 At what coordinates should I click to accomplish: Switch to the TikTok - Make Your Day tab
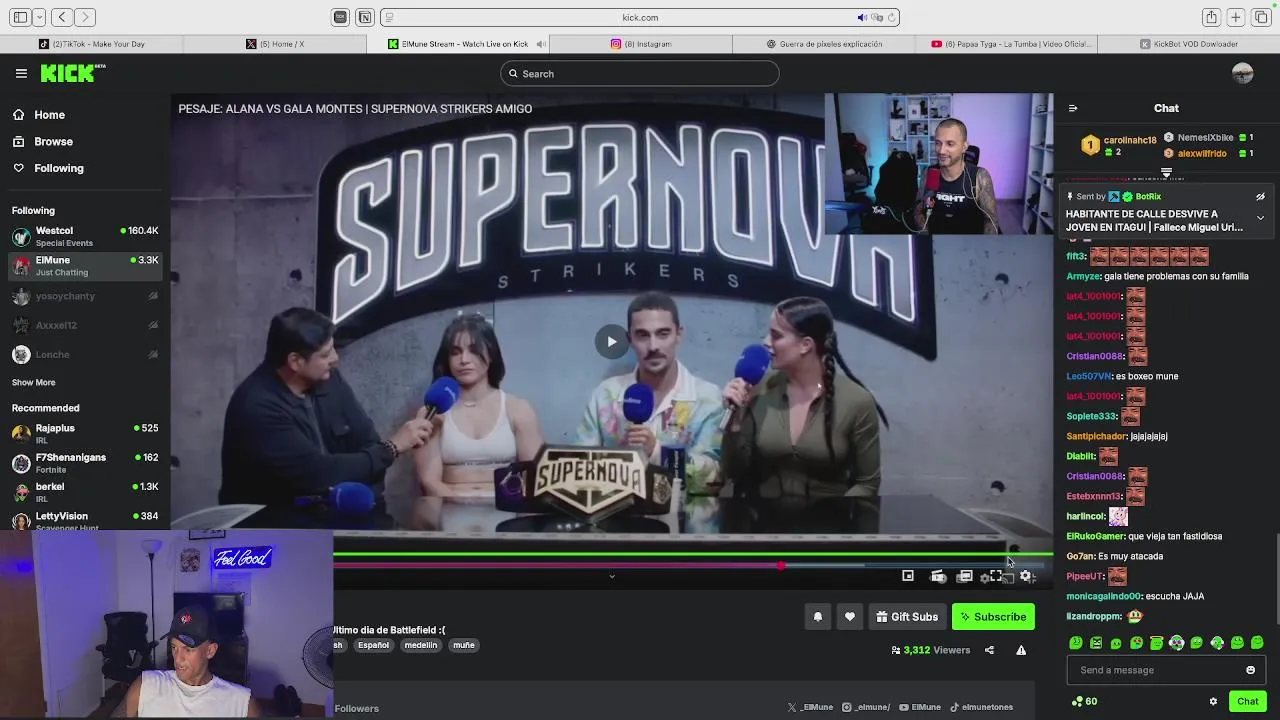pyautogui.click(x=92, y=44)
